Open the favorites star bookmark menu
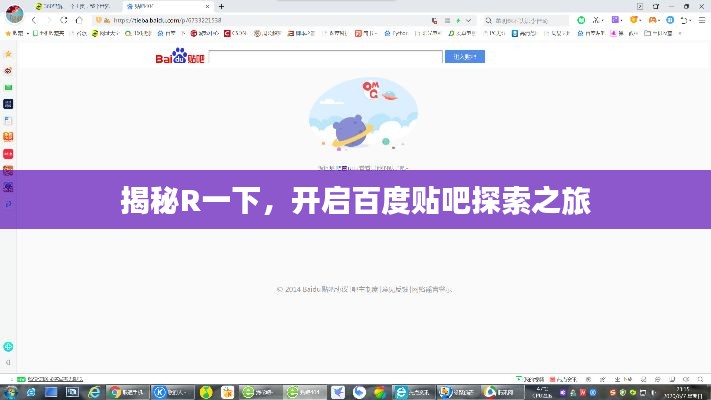The height and width of the screenshot is (400, 711). point(15,33)
